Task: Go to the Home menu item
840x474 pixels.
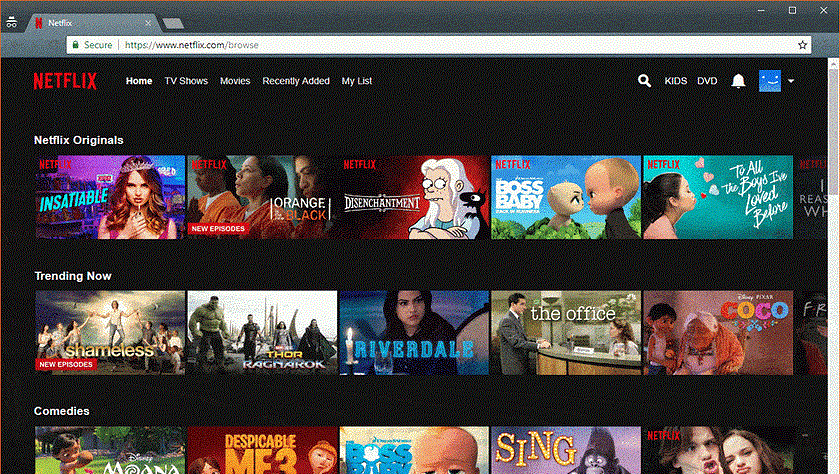Action: click(139, 81)
